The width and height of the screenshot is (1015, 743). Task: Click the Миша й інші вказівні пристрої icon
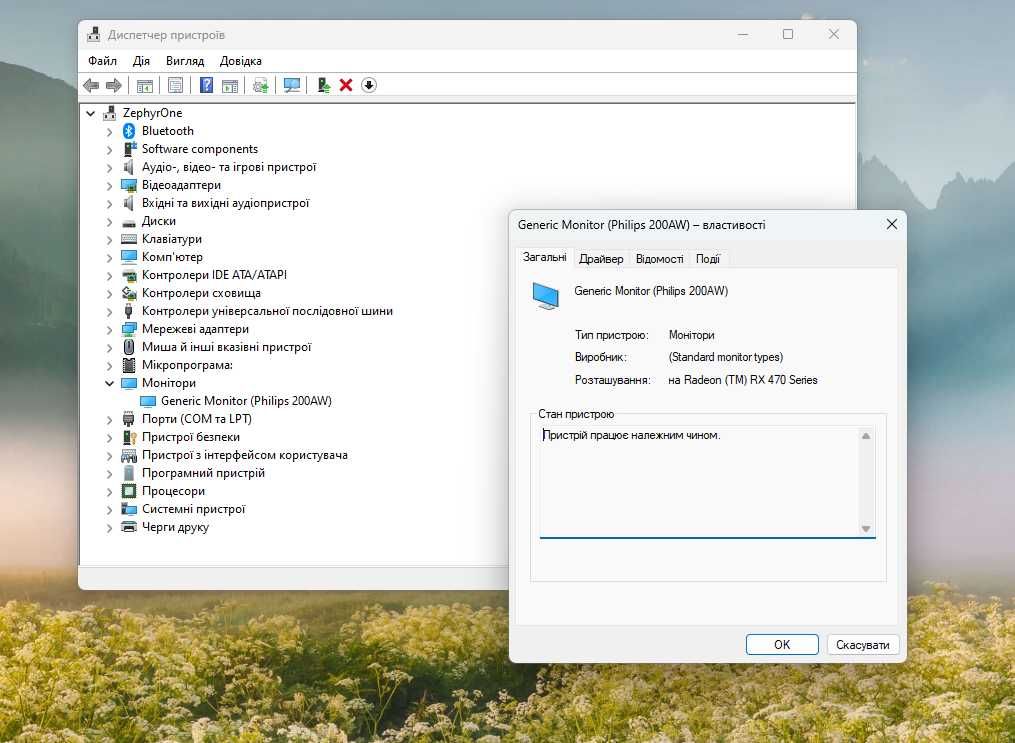[x=129, y=347]
